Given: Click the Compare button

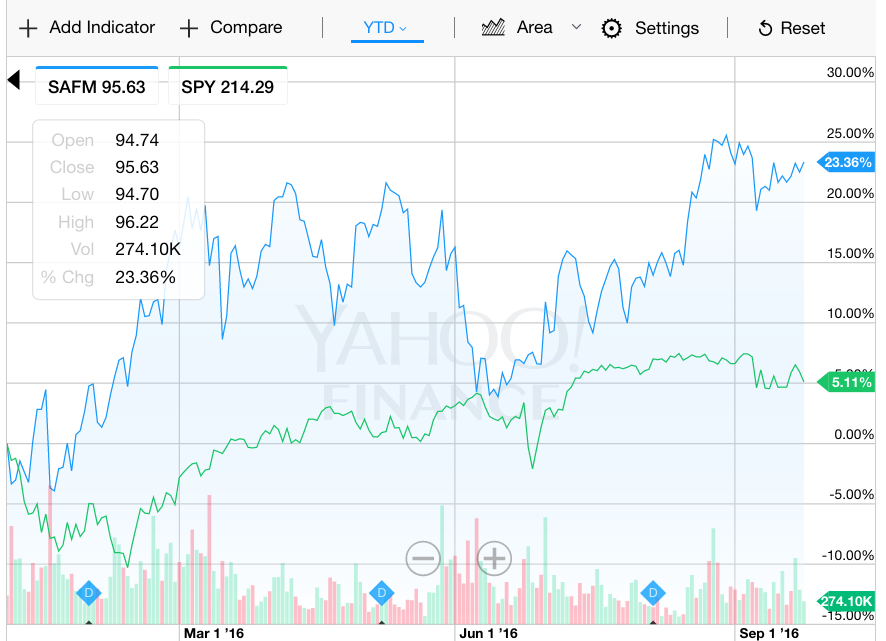Looking at the screenshot, I should point(230,28).
